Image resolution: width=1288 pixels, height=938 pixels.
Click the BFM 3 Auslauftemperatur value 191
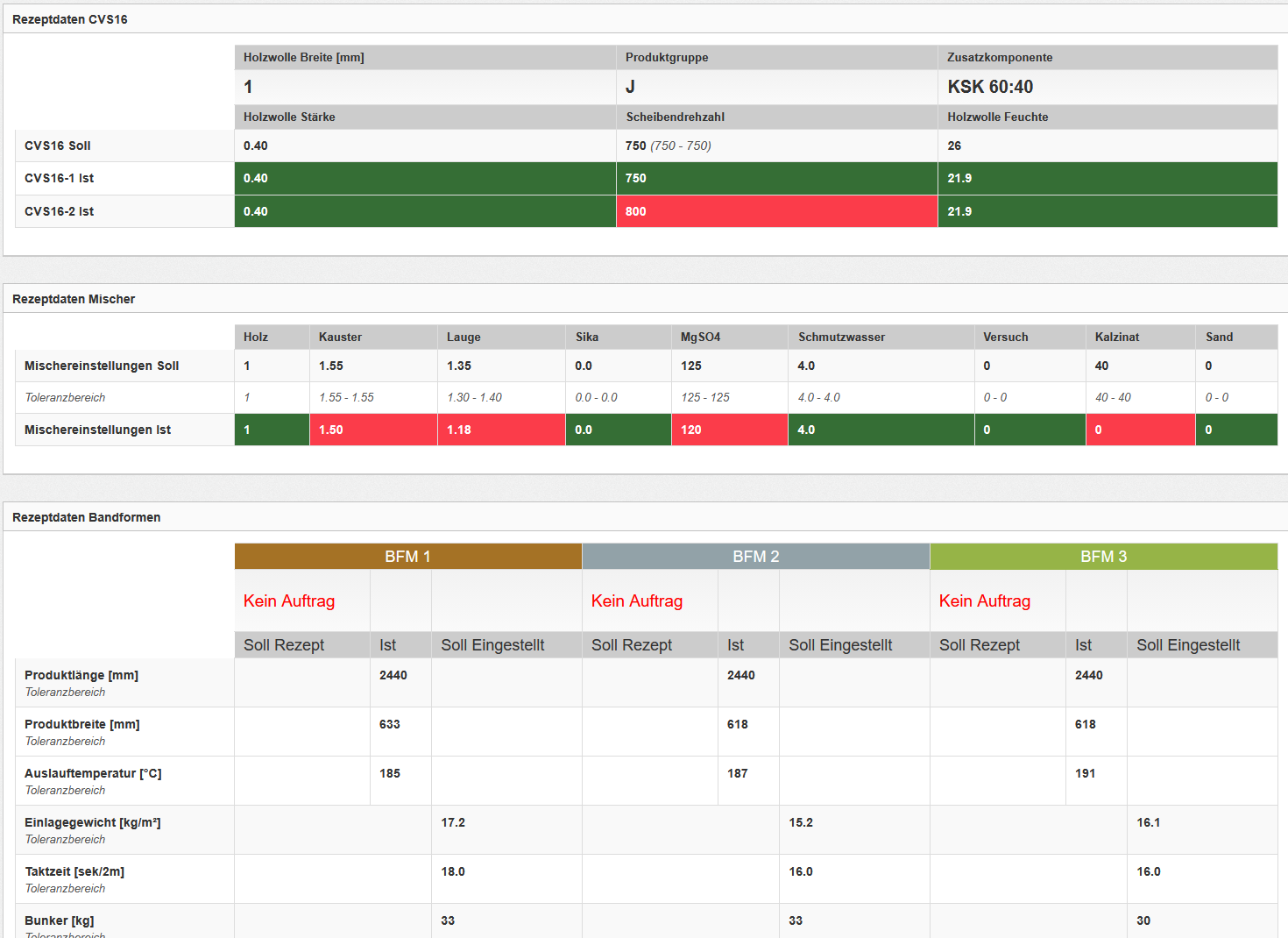1086,773
